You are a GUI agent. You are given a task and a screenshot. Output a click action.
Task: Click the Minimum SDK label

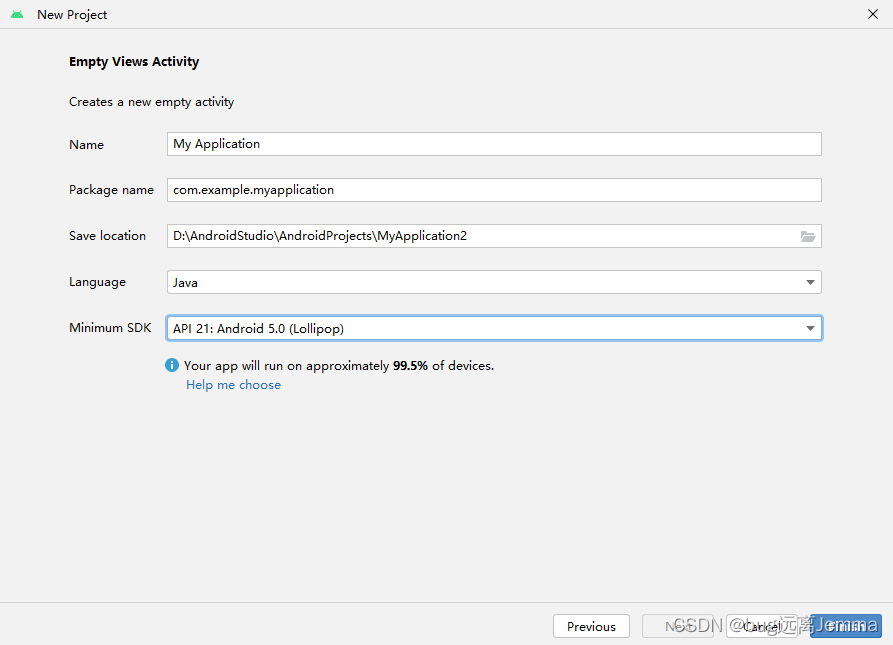tap(110, 328)
